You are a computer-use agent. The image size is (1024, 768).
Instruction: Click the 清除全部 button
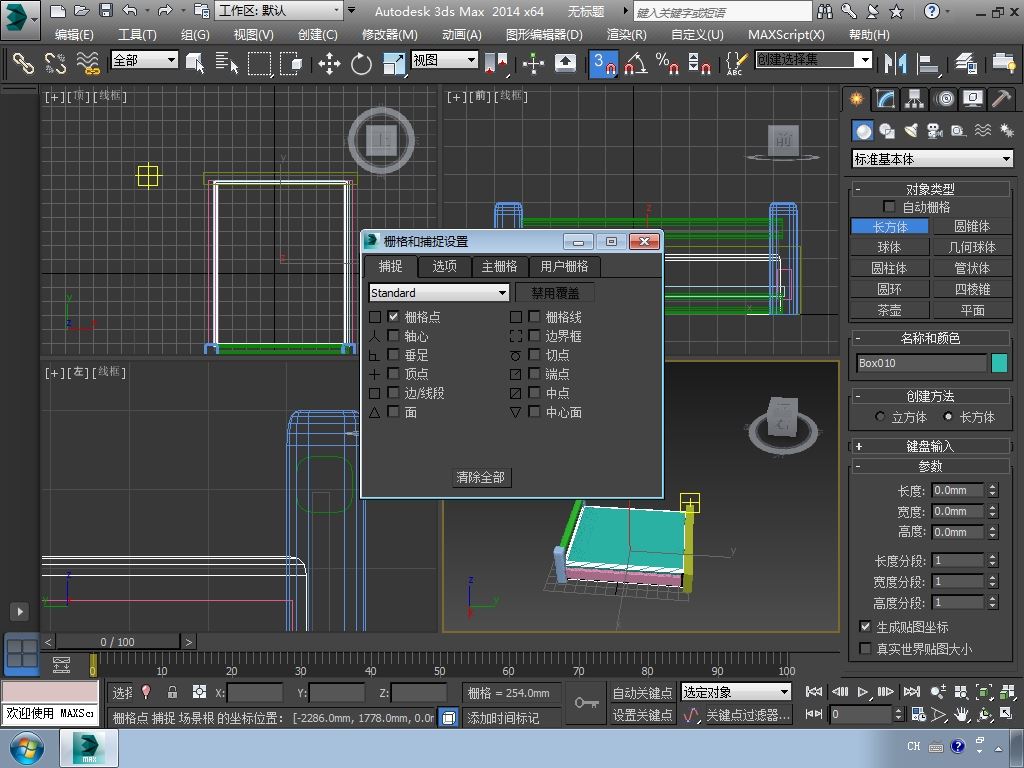[x=481, y=477]
